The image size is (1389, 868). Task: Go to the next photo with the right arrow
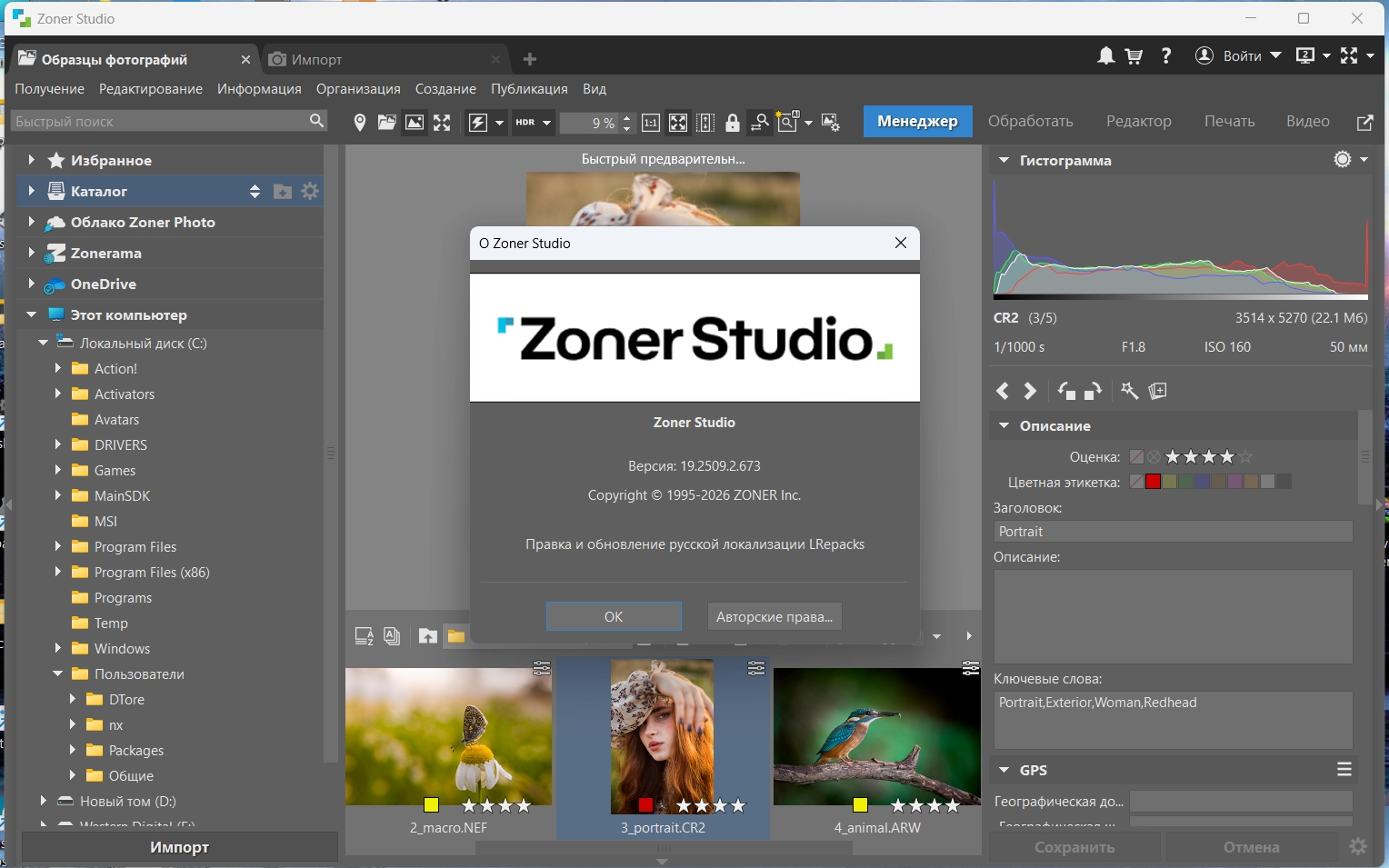(1030, 391)
